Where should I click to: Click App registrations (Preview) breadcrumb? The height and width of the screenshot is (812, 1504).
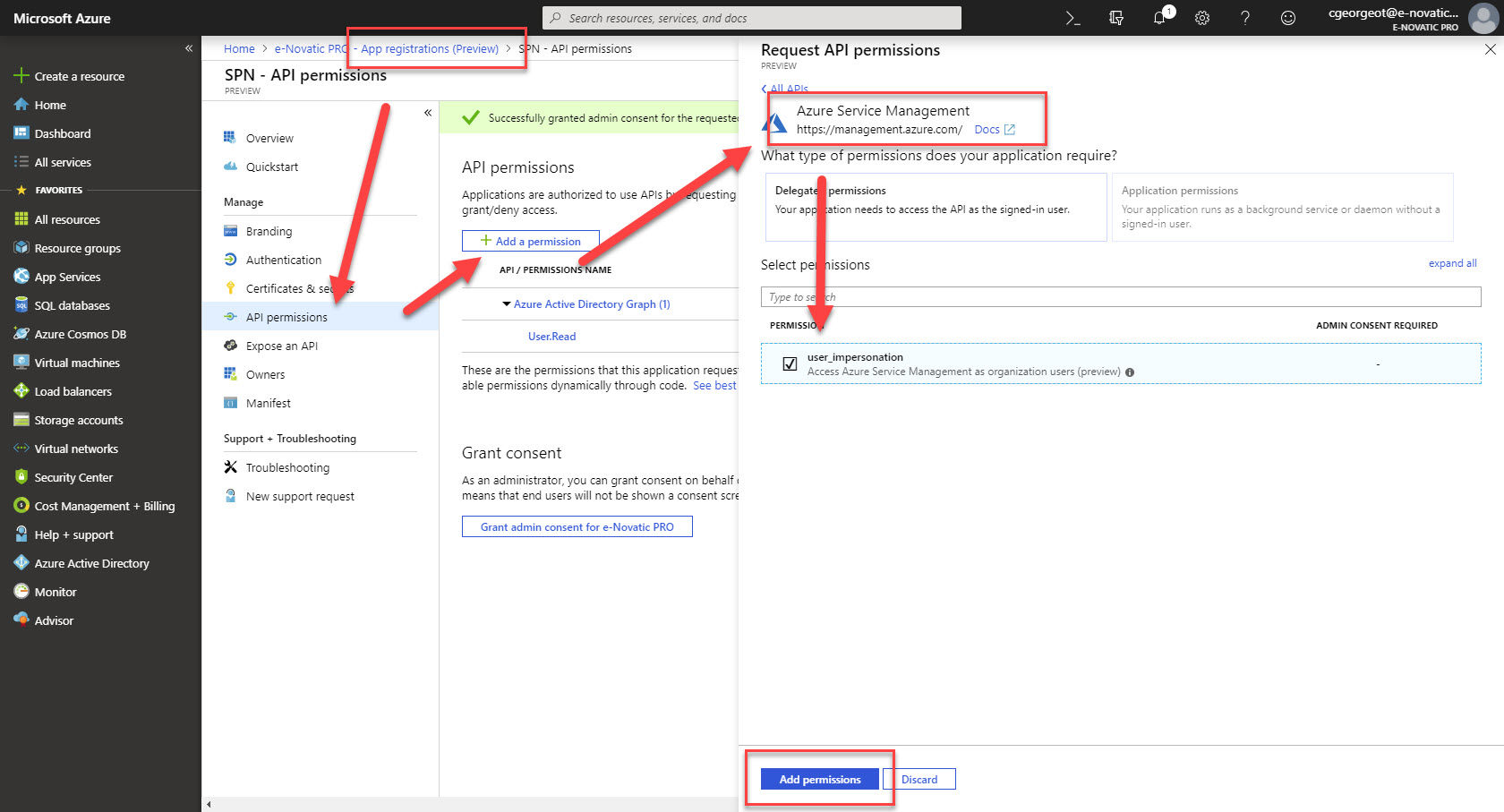tap(430, 48)
